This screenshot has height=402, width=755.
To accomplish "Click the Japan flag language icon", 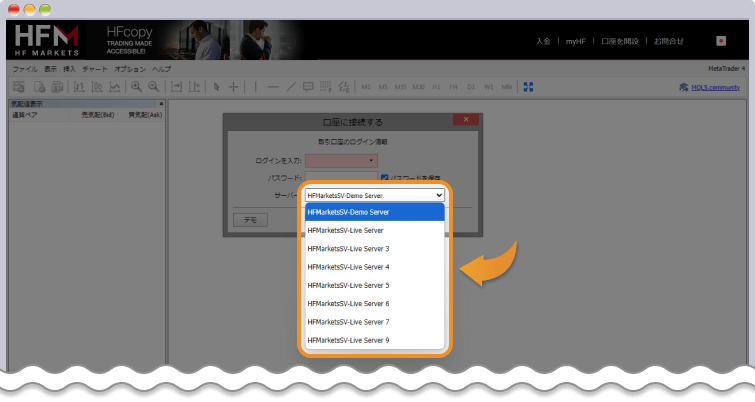I will [721, 41].
